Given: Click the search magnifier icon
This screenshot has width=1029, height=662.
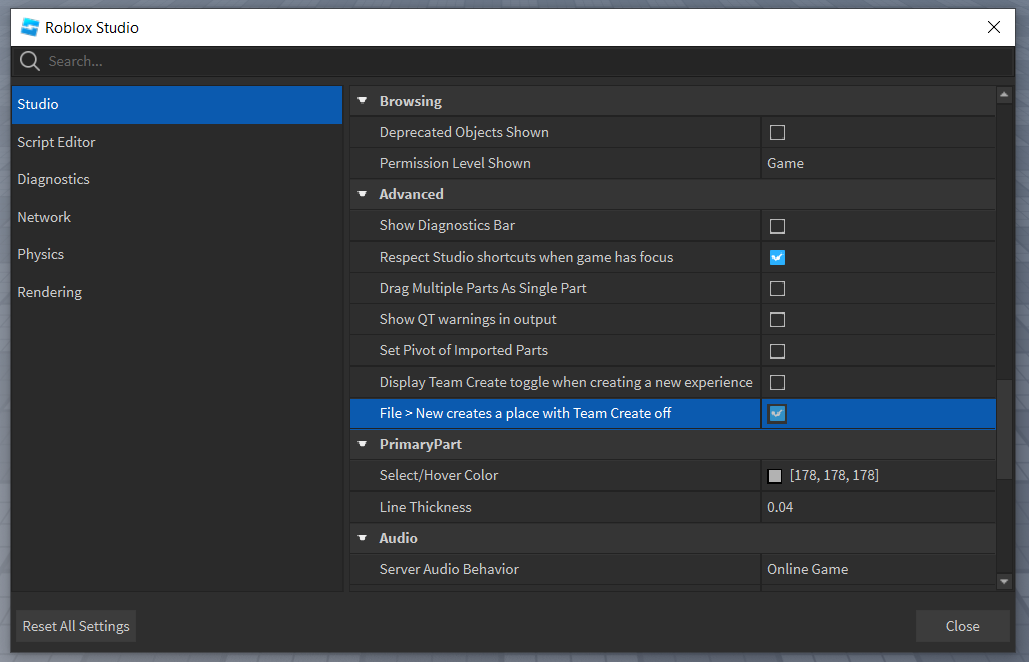Looking at the screenshot, I should [30, 61].
